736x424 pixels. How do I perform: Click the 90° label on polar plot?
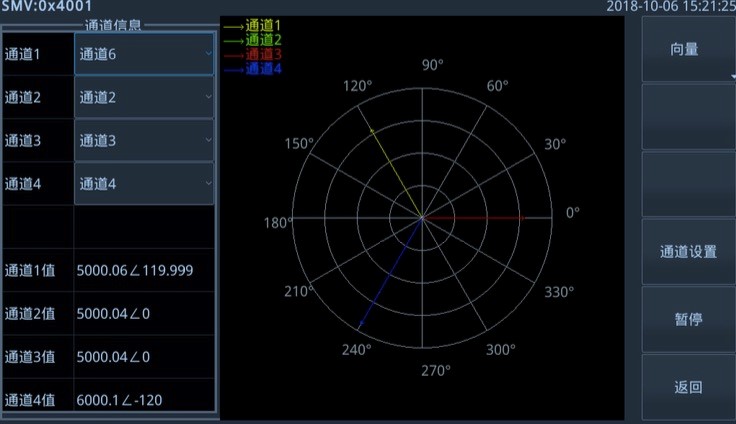(x=432, y=66)
